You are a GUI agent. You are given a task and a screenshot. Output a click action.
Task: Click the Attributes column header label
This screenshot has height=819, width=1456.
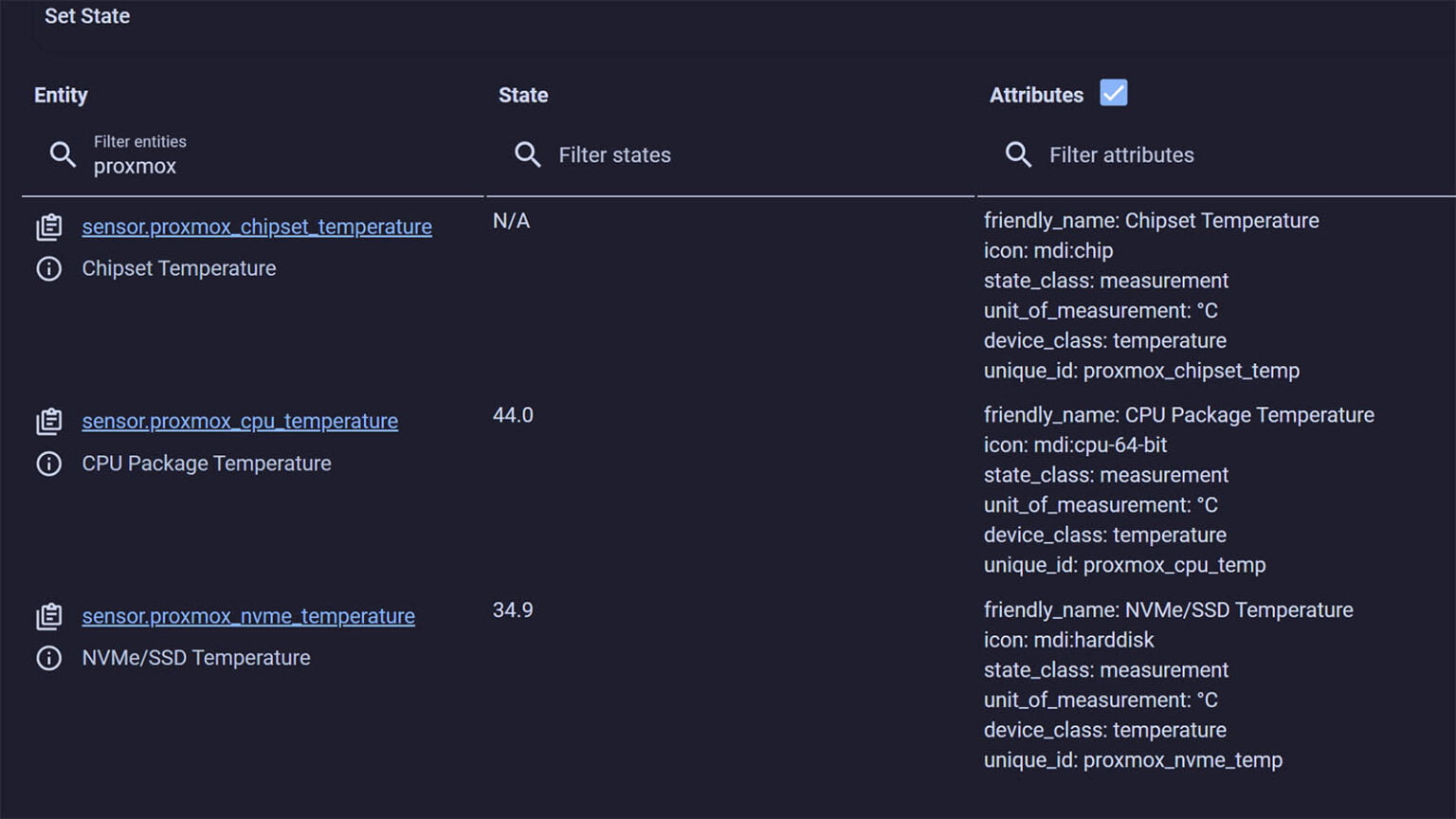[x=1036, y=95]
